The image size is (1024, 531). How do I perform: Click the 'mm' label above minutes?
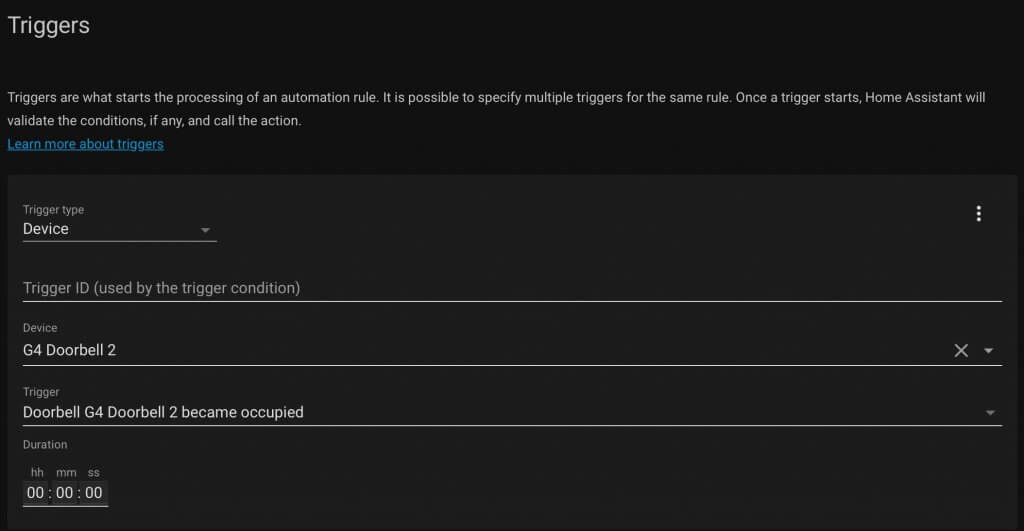[66, 472]
